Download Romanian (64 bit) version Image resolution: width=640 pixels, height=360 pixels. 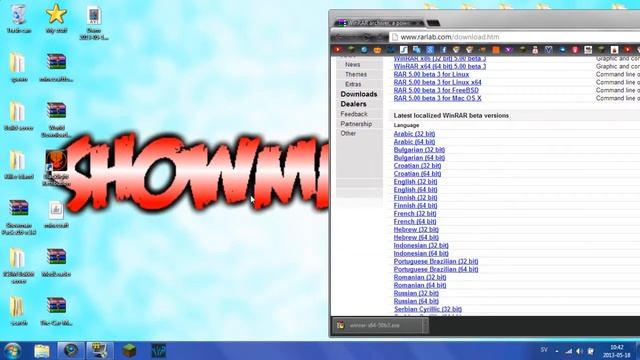[x=420, y=285]
